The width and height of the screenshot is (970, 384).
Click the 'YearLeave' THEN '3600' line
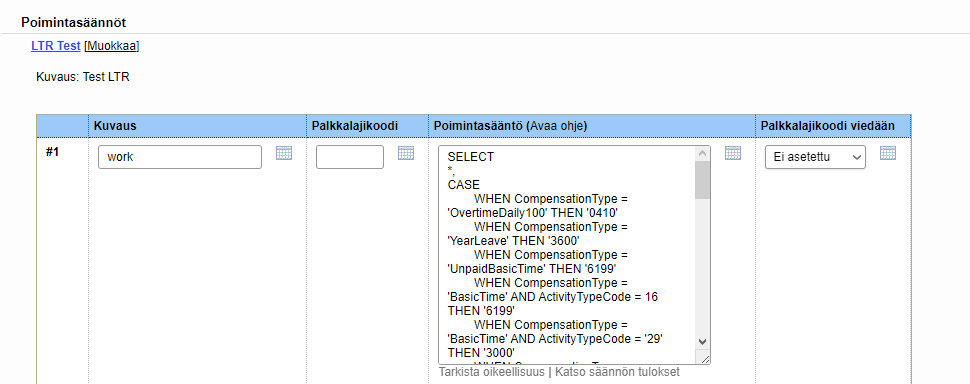click(x=513, y=241)
